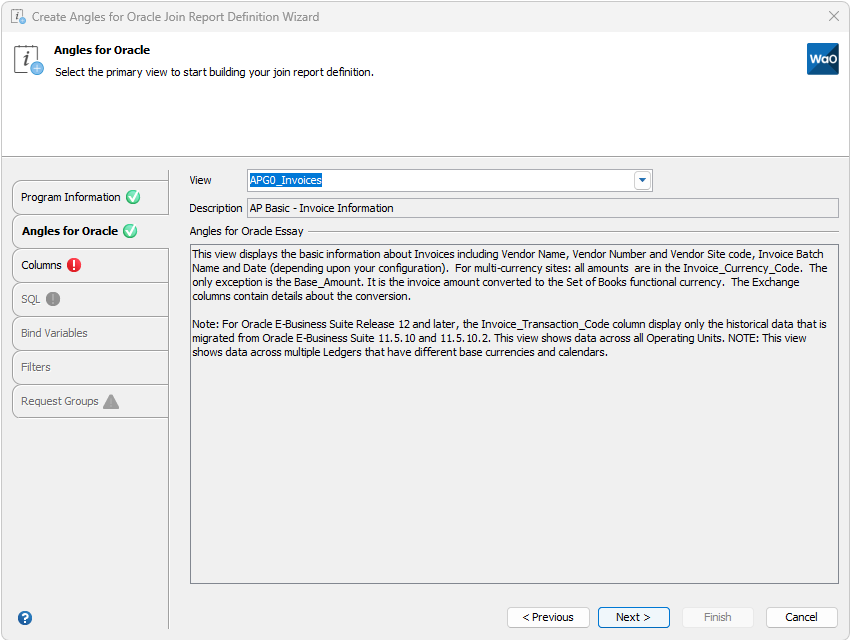Viewport: 850px width, 640px height.
Task: Click the green checkmark next to Angles for Oracle
Action: click(130, 231)
